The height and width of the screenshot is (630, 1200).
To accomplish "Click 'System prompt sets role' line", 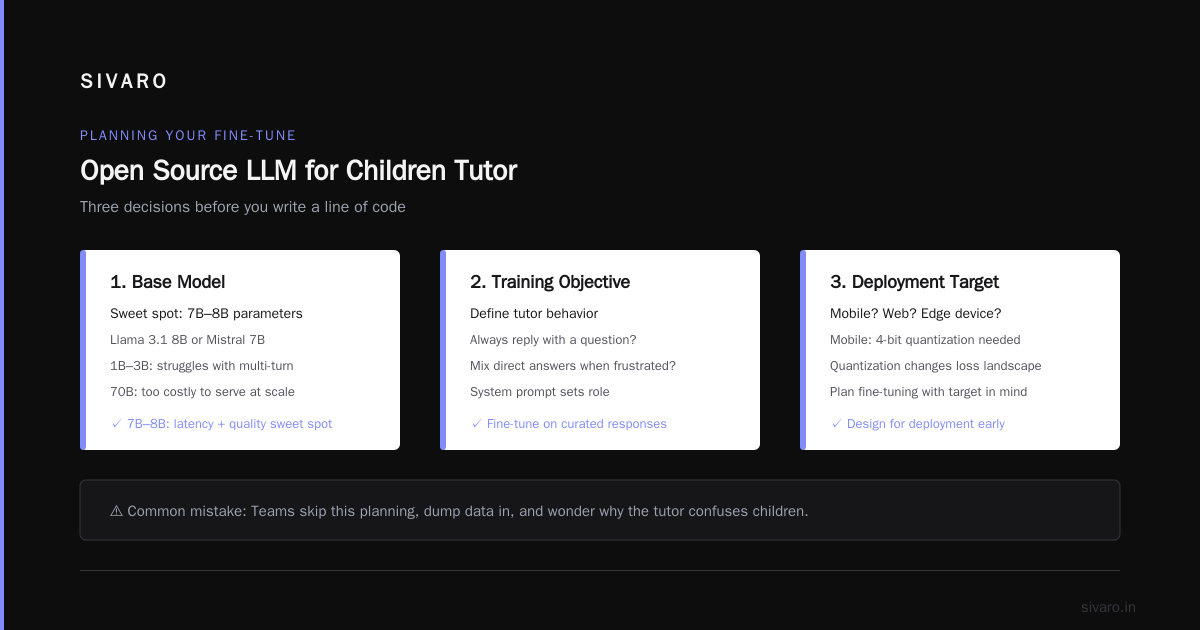I will 540,392.
